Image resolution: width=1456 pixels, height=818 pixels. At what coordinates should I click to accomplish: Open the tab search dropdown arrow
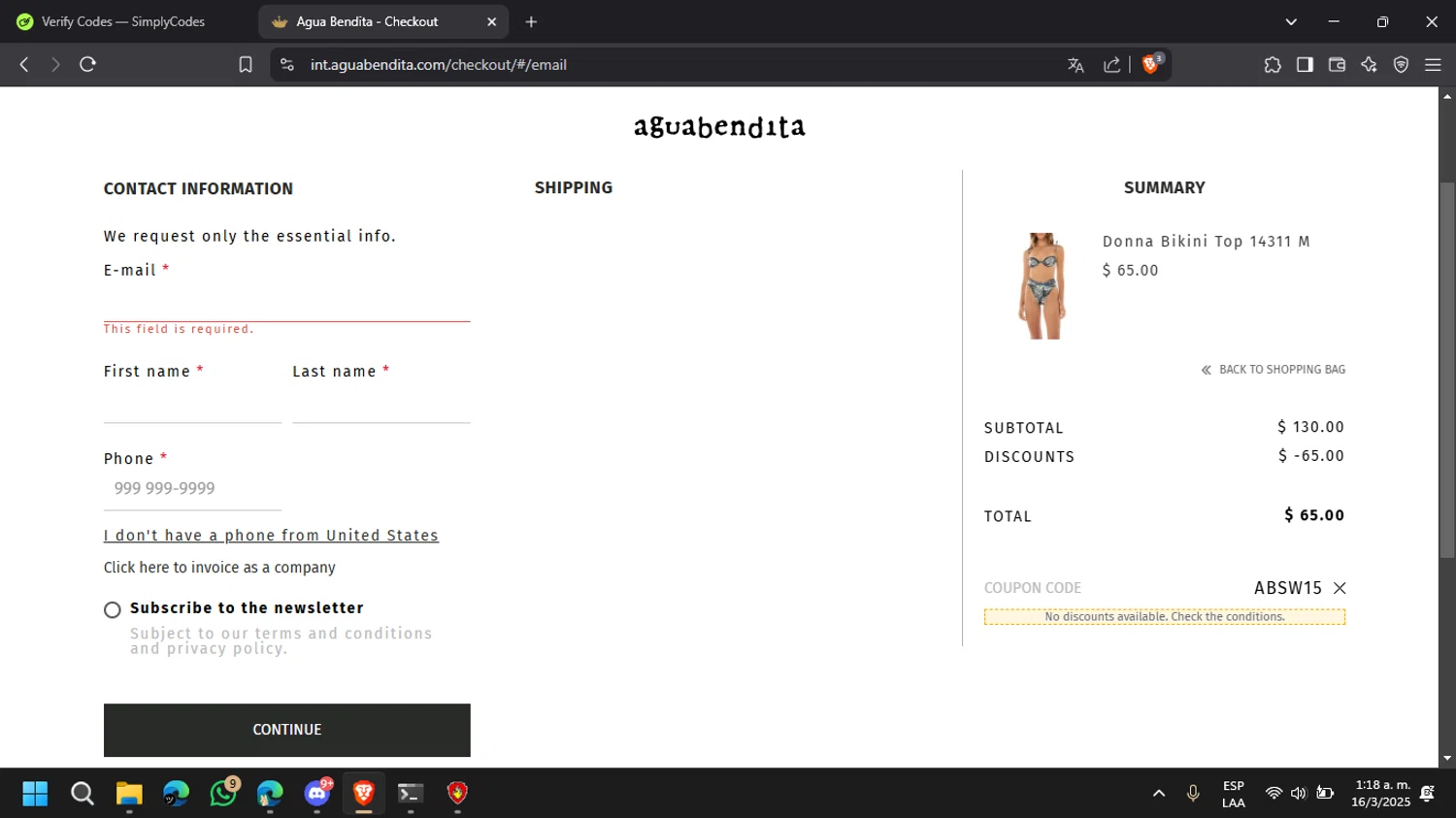click(x=1291, y=21)
